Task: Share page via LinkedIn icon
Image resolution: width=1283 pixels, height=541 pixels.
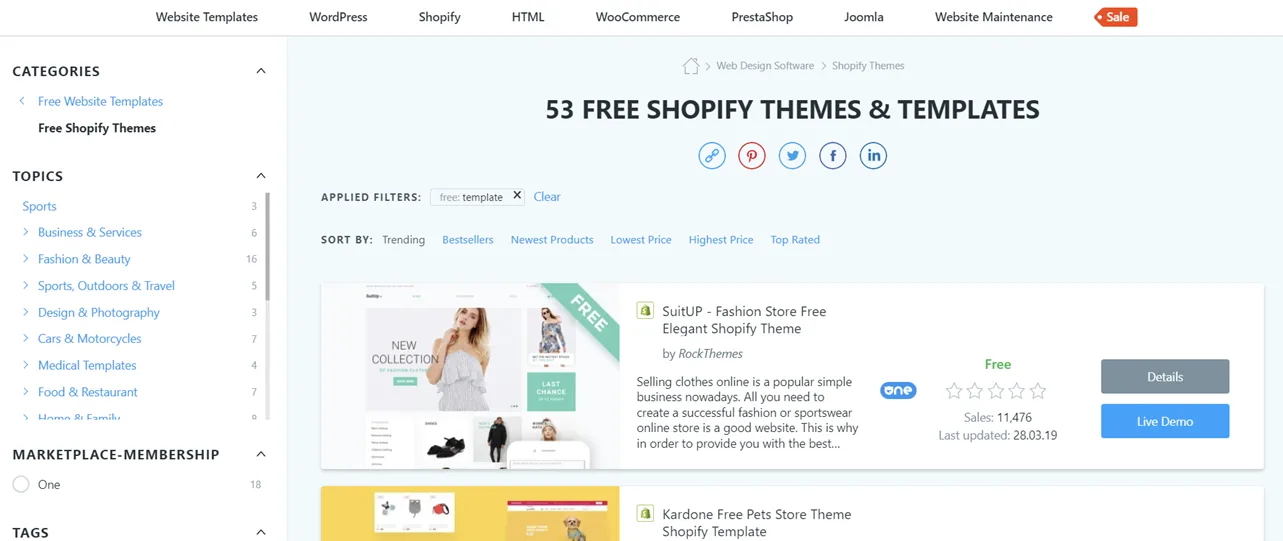Action: 873,155
